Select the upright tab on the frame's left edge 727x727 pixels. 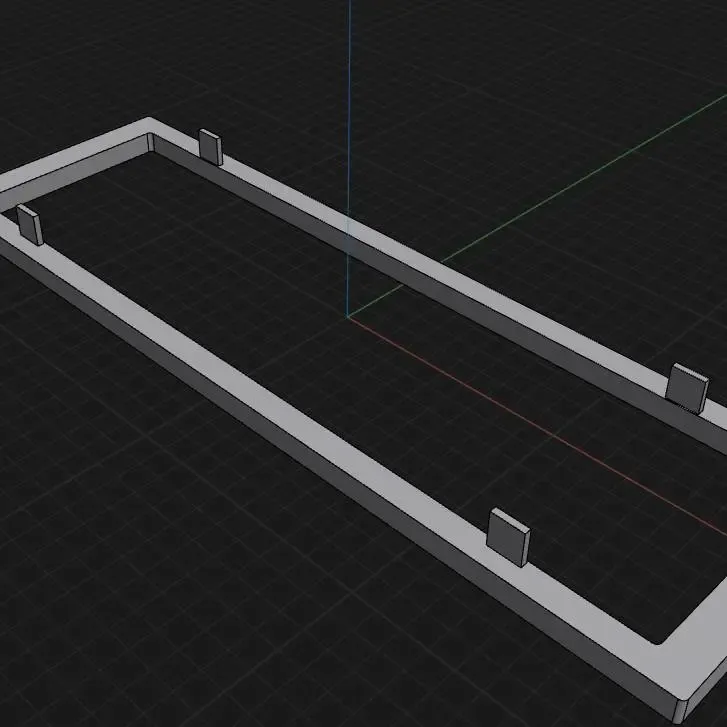click(x=30, y=225)
